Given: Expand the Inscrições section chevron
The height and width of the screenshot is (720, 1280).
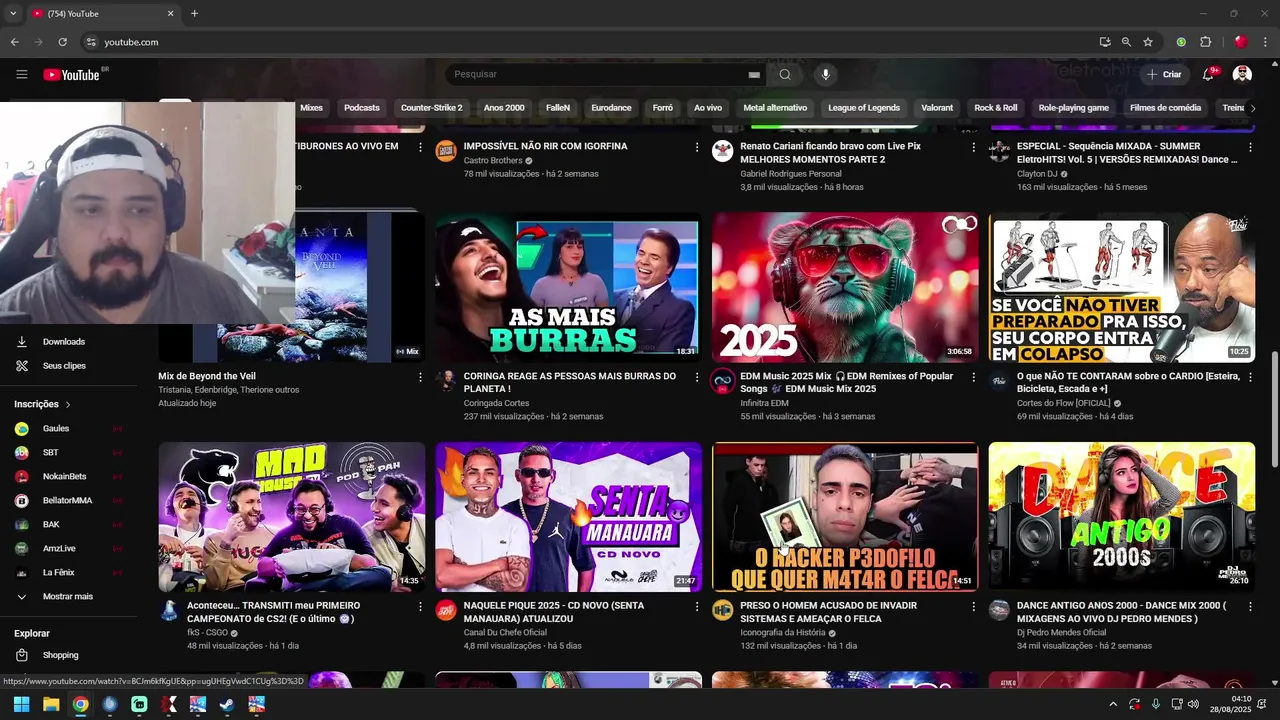Looking at the screenshot, I should (68, 405).
